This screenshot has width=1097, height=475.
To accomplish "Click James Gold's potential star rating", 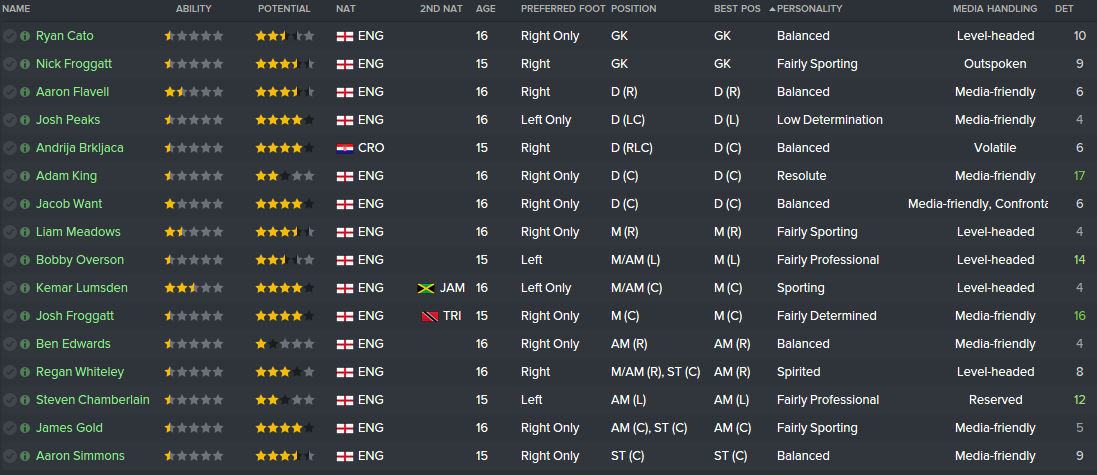I will pyautogui.click(x=284, y=428).
